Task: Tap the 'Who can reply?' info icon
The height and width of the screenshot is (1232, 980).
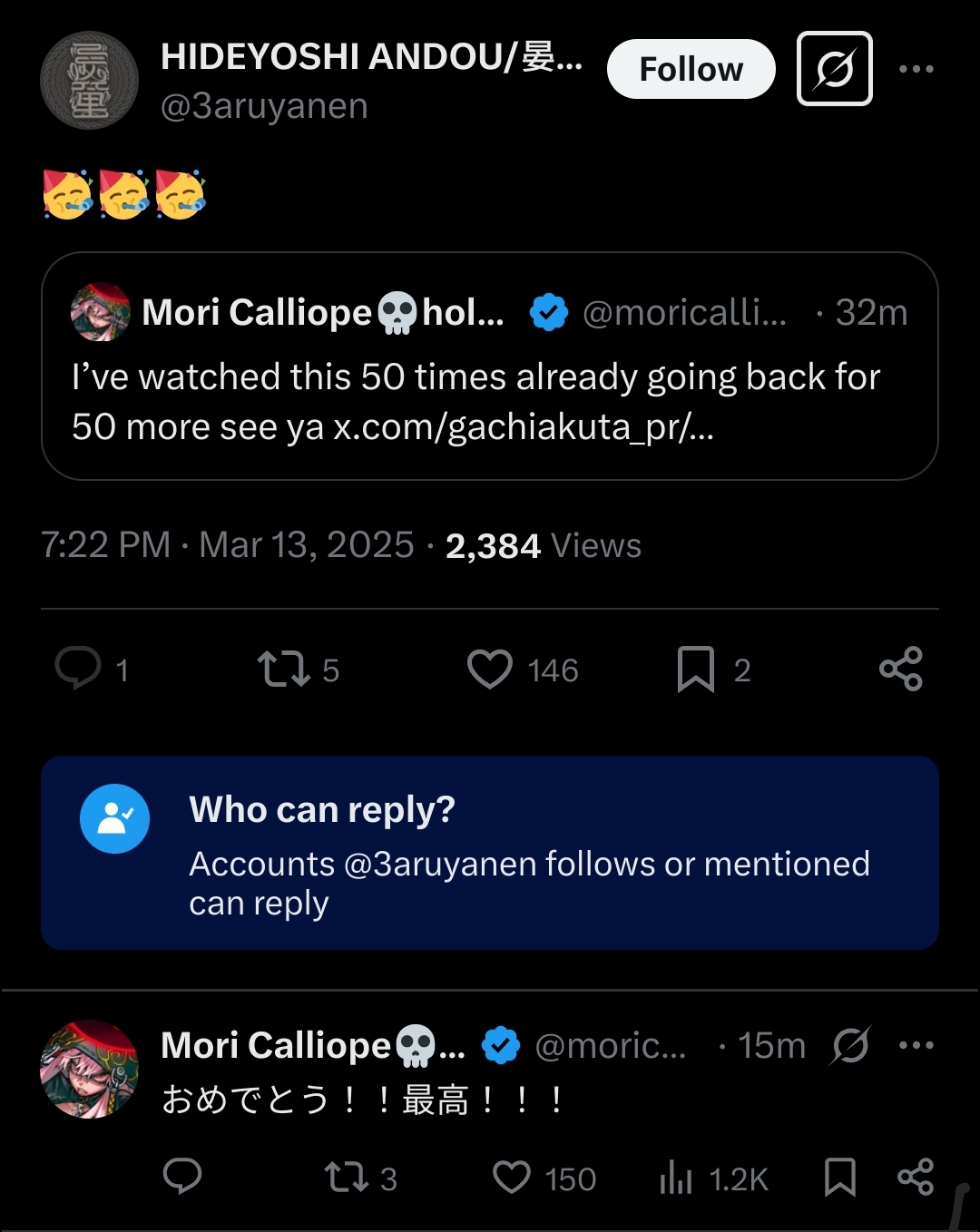Action: coord(114,818)
